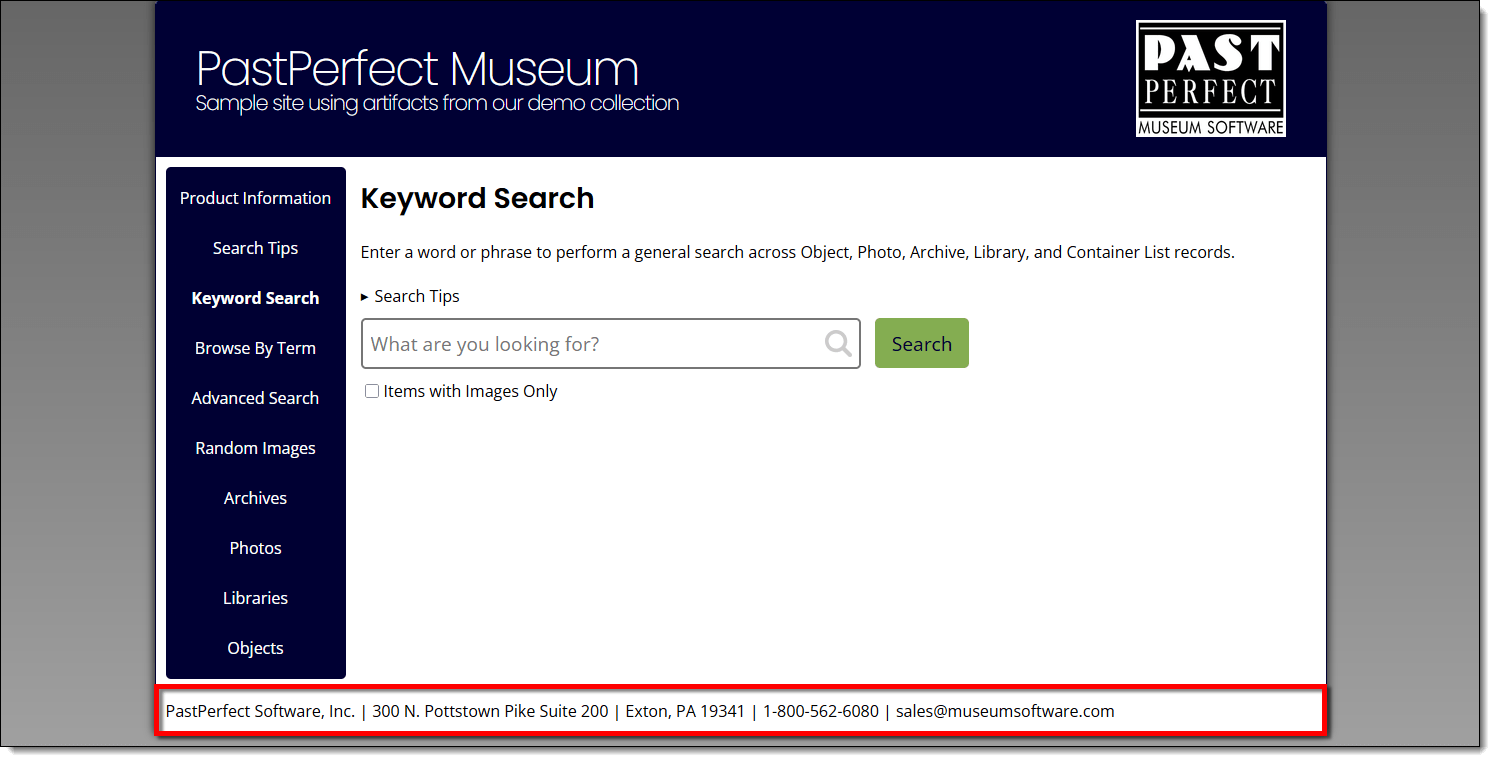Open Search Tips sidebar menu item

point(255,248)
